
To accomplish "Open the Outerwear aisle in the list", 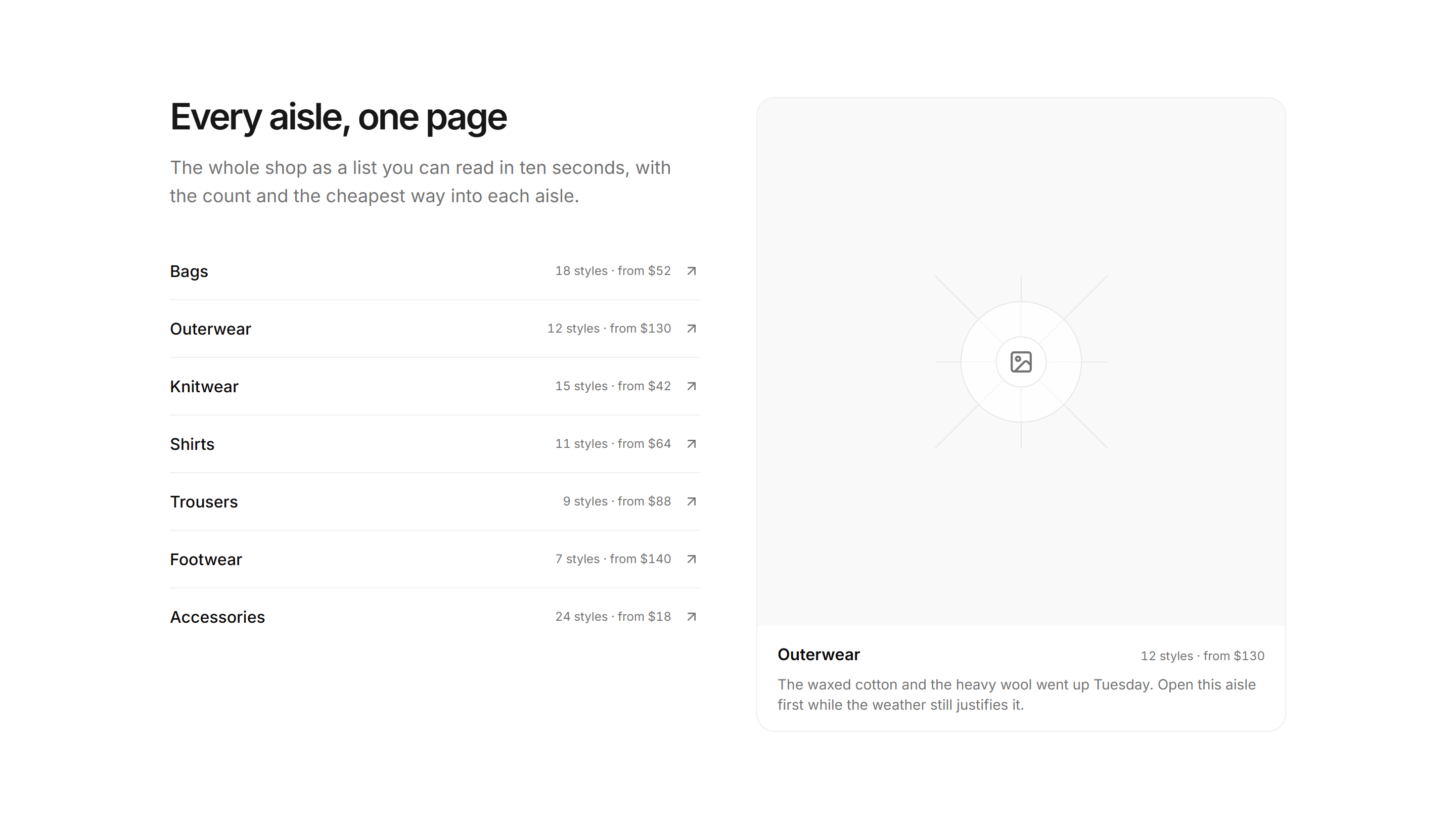I will click(434, 329).
